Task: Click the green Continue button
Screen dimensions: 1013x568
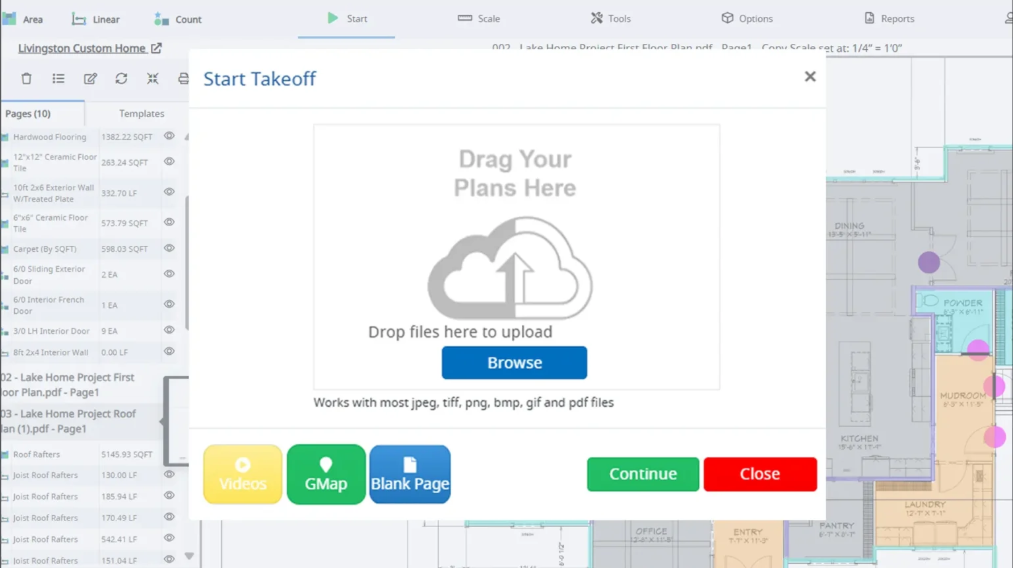Action: click(x=643, y=474)
